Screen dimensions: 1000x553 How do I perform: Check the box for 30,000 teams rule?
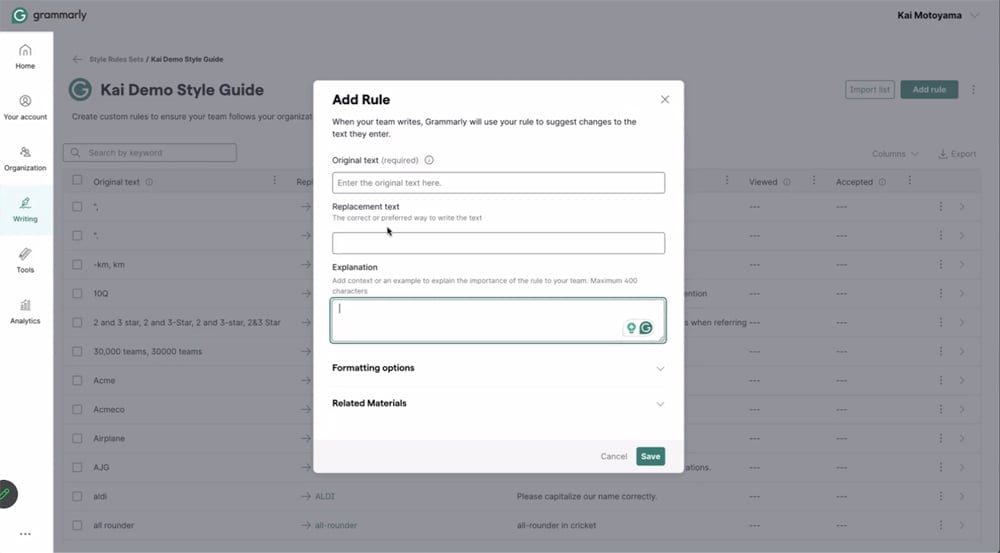(x=77, y=351)
